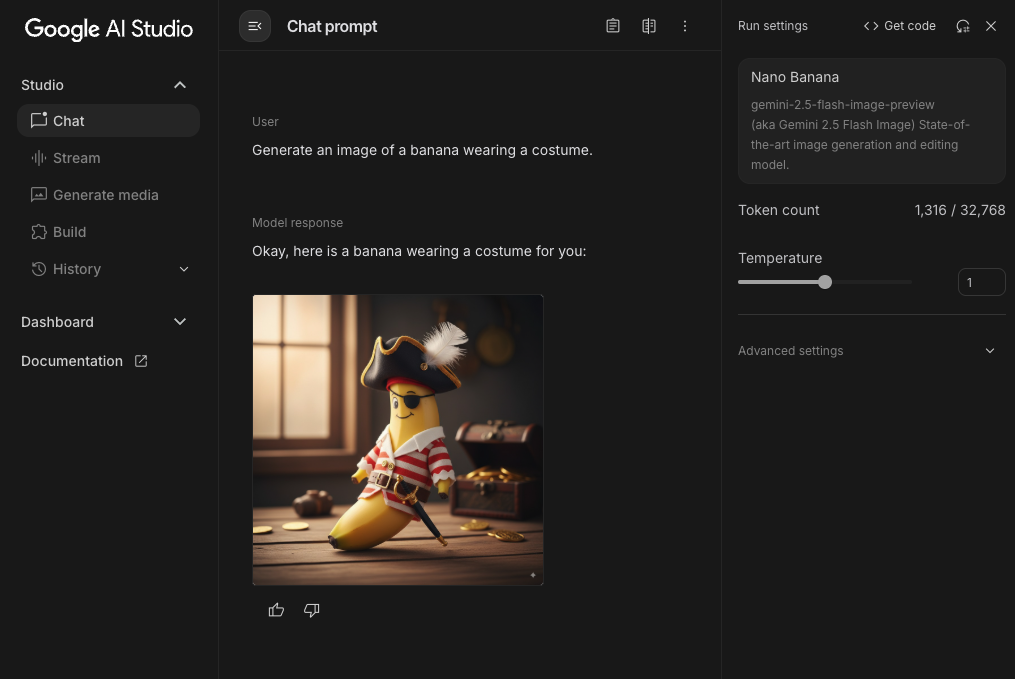Collapse the Studio section chevron
Screen dimensions: 1015x679
[180, 85]
